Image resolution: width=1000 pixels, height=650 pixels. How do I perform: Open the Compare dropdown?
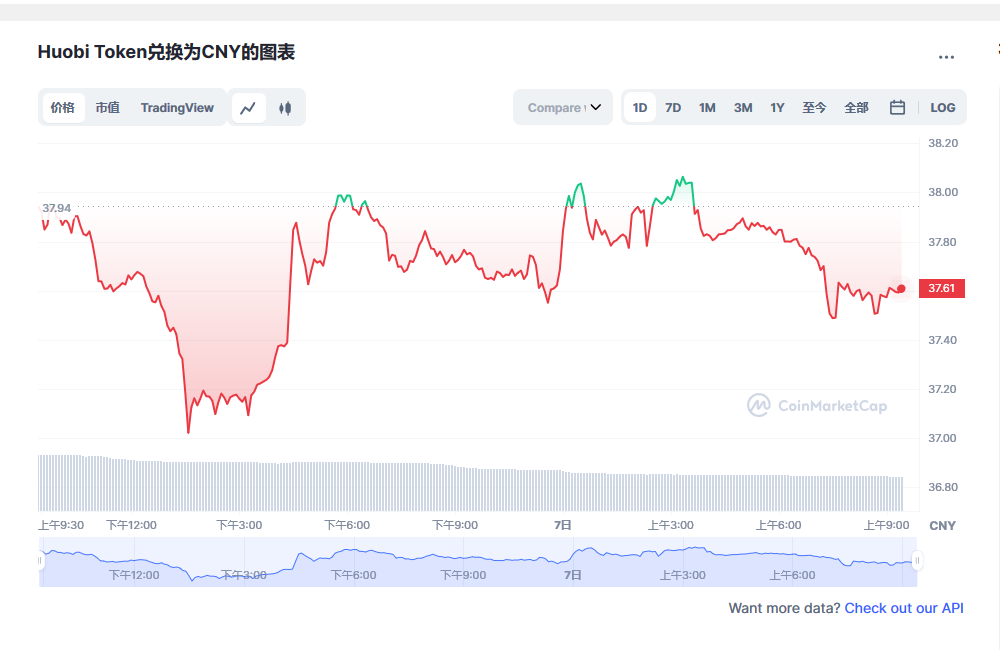tap(563, 107)
